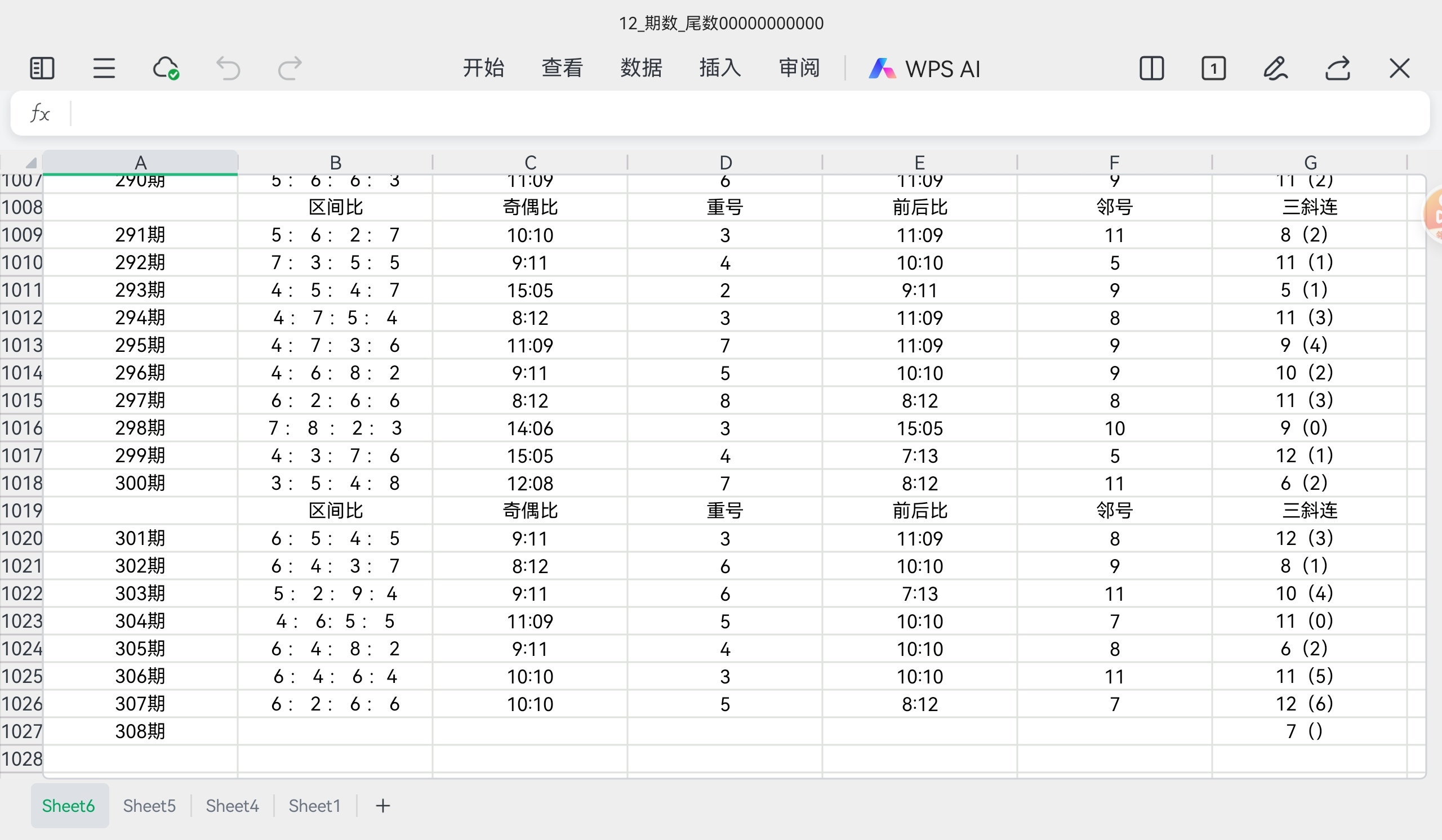This screenshot has width=1442, height=840.
Task: Select column E header
Action: point(920,162)
